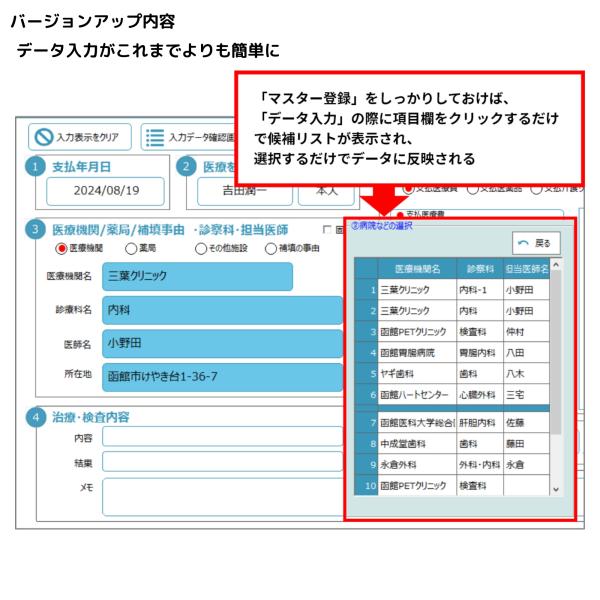Click the 支払年月日 date field

(105, 189)
